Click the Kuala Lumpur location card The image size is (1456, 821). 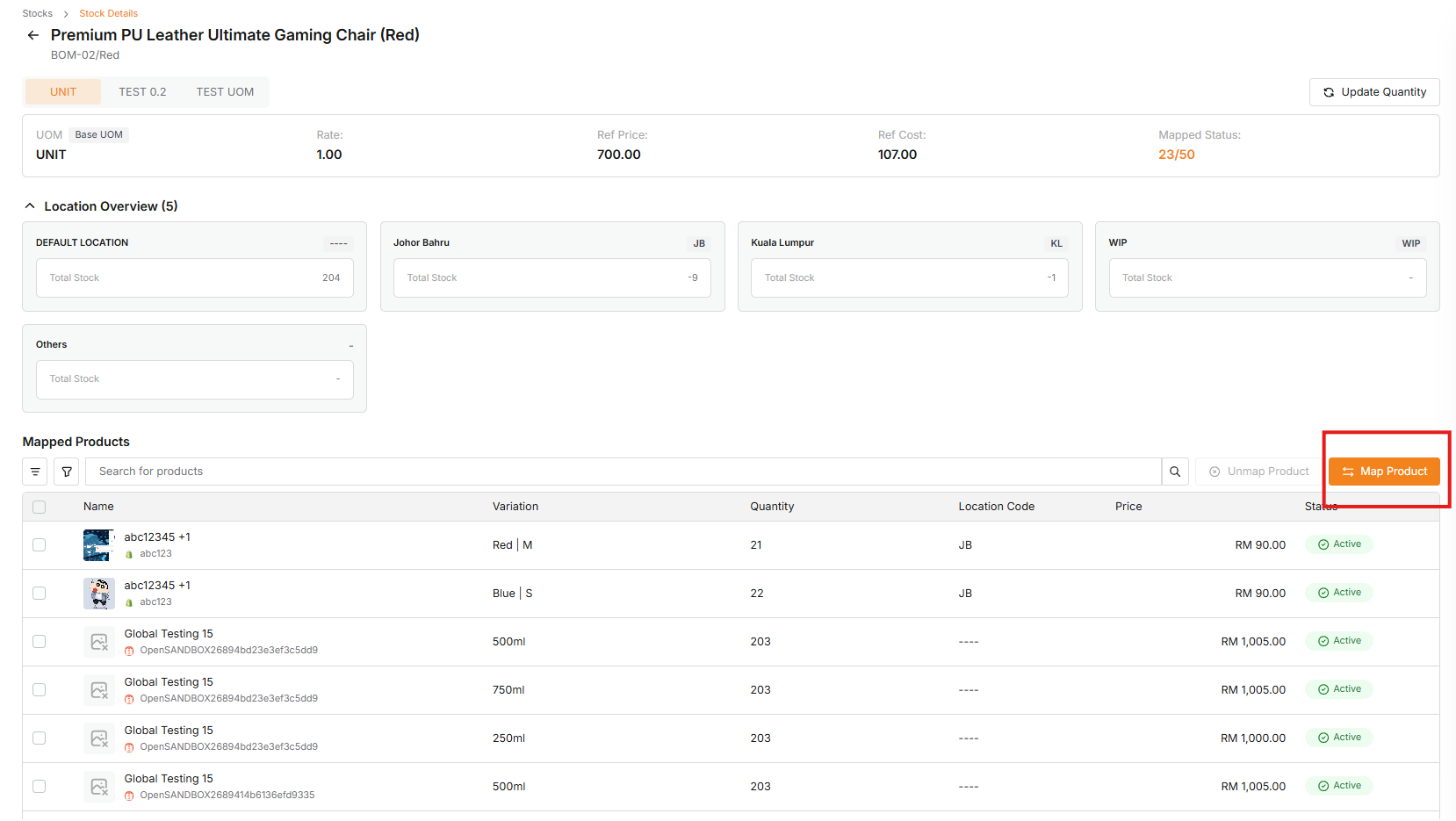click(x=910, y=267)
